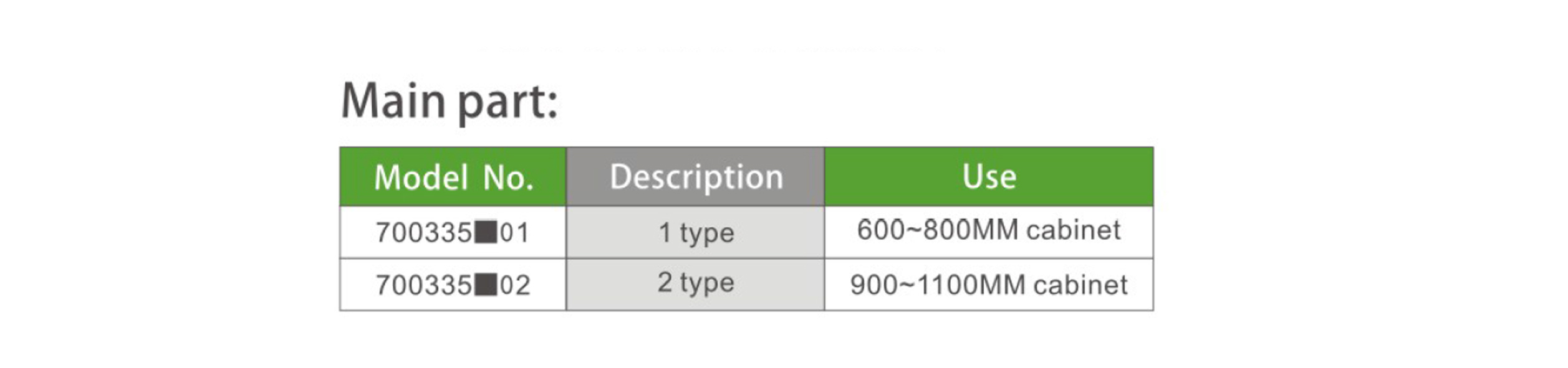The image size is (1568, 368).
Task: Click the digit "1" in "1 type"
Action: pyautogui.click(x=665, y=233)
